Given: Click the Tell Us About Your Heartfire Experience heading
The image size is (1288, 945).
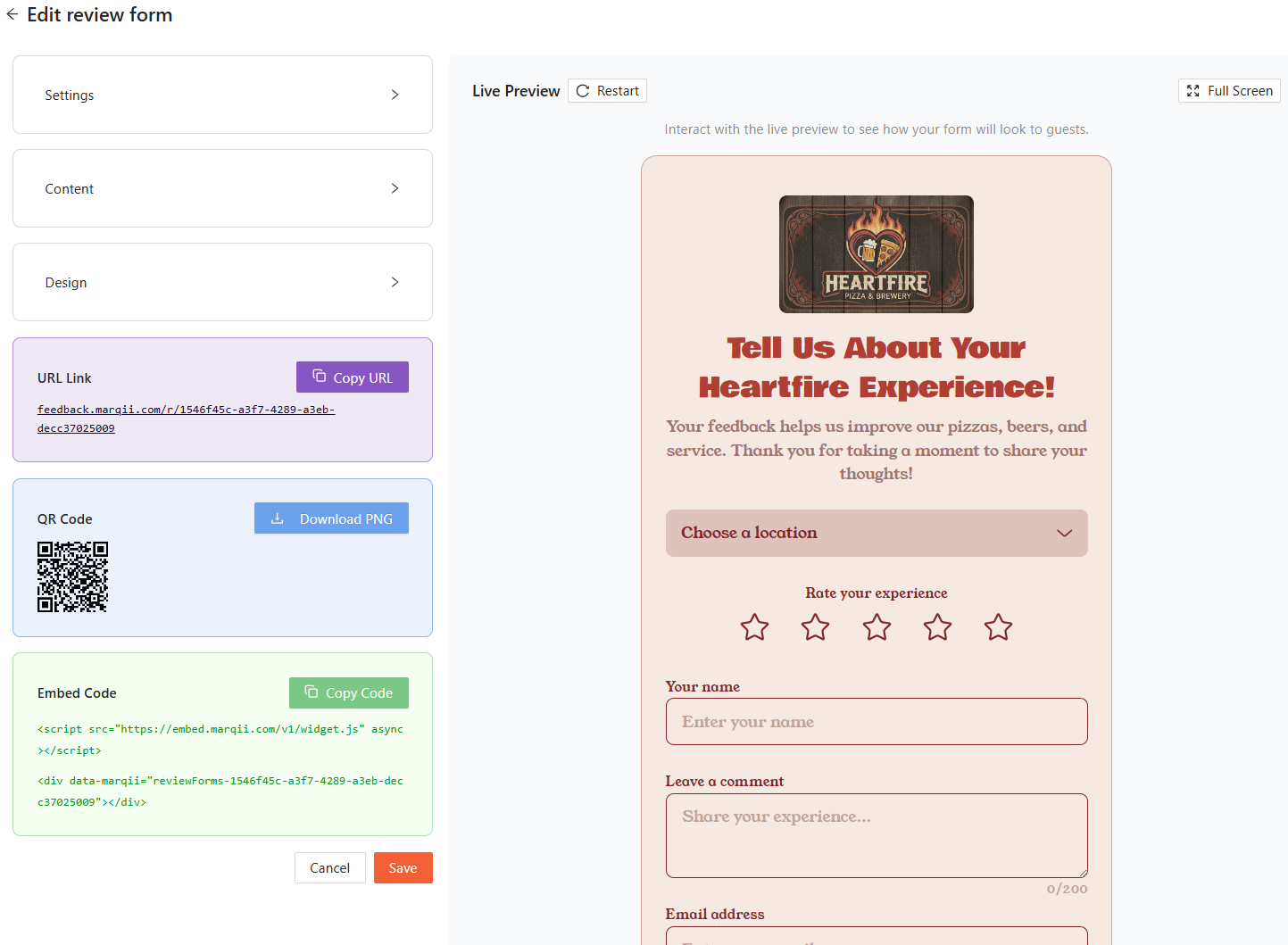Looking at the screenshot, I should click(x=877, y=367).
